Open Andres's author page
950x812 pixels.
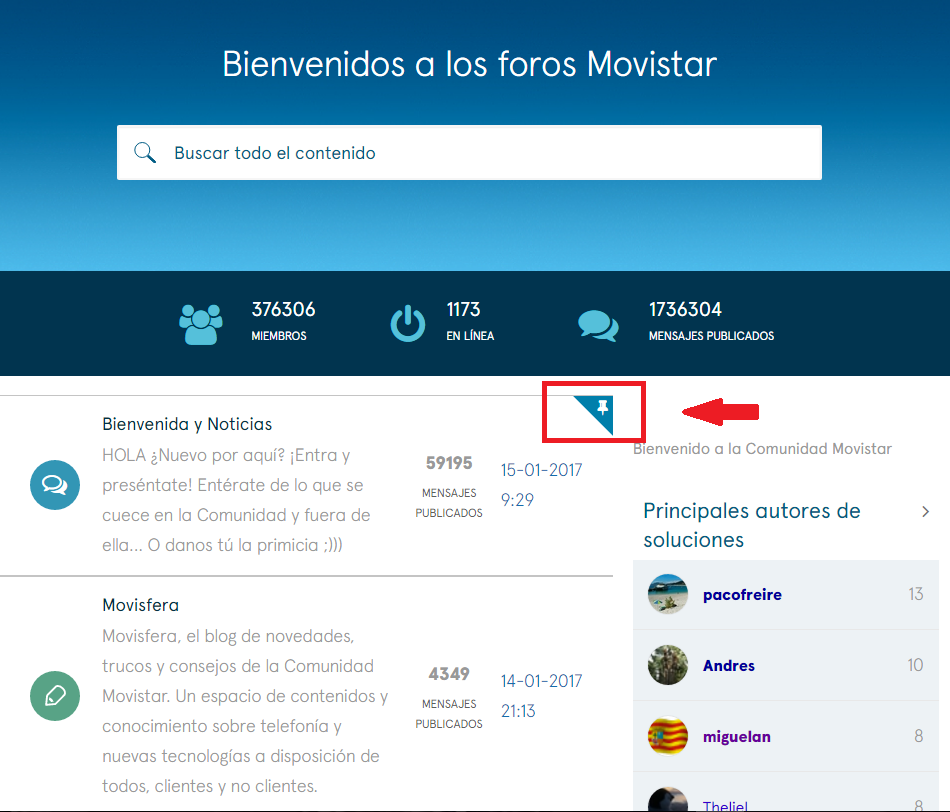729,665
